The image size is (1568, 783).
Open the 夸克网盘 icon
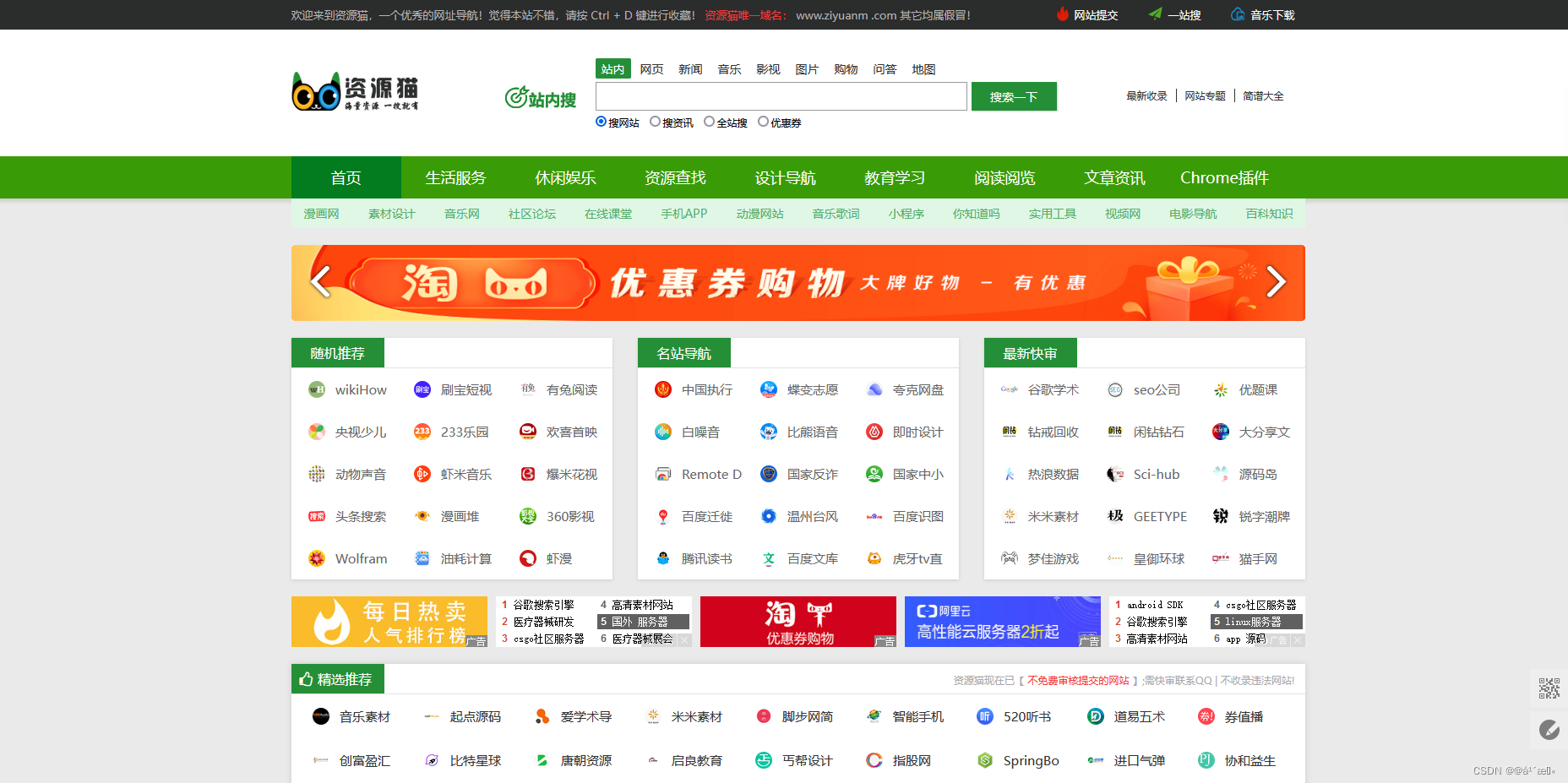(x=874, y=389)
